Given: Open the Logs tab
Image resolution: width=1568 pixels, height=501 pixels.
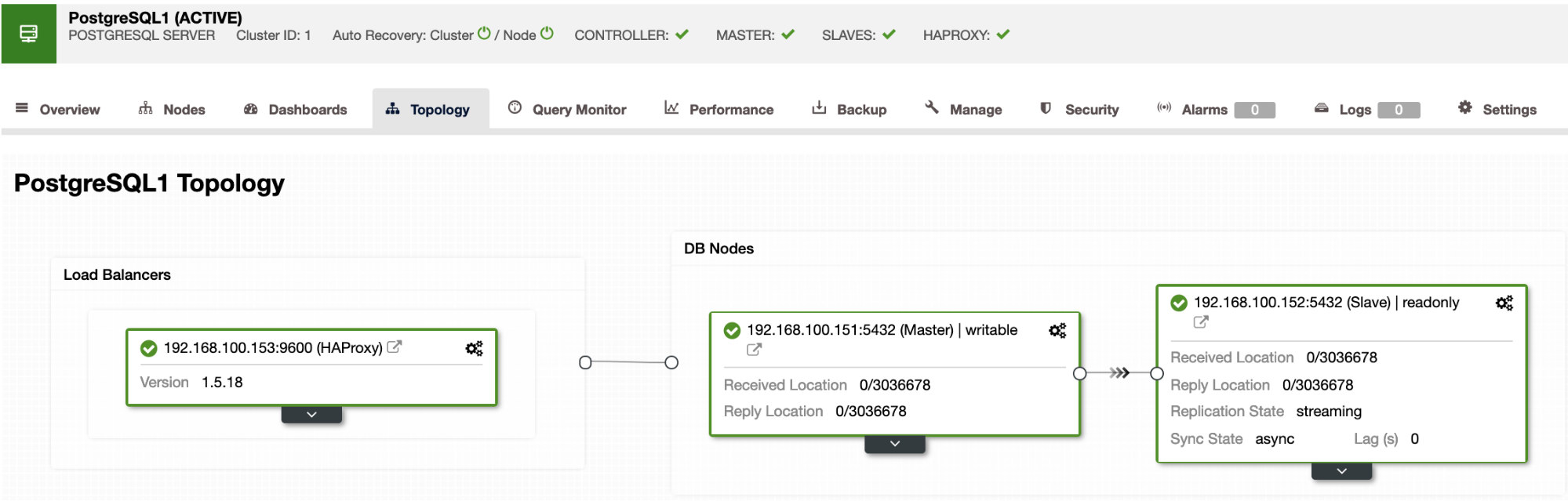Looking at the screenshot, I should tap(1367, 109).
